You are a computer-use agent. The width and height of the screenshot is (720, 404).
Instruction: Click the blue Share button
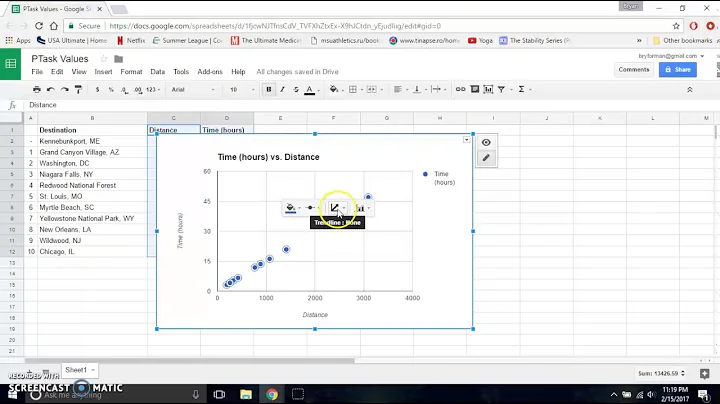click(x=678, y=70)
